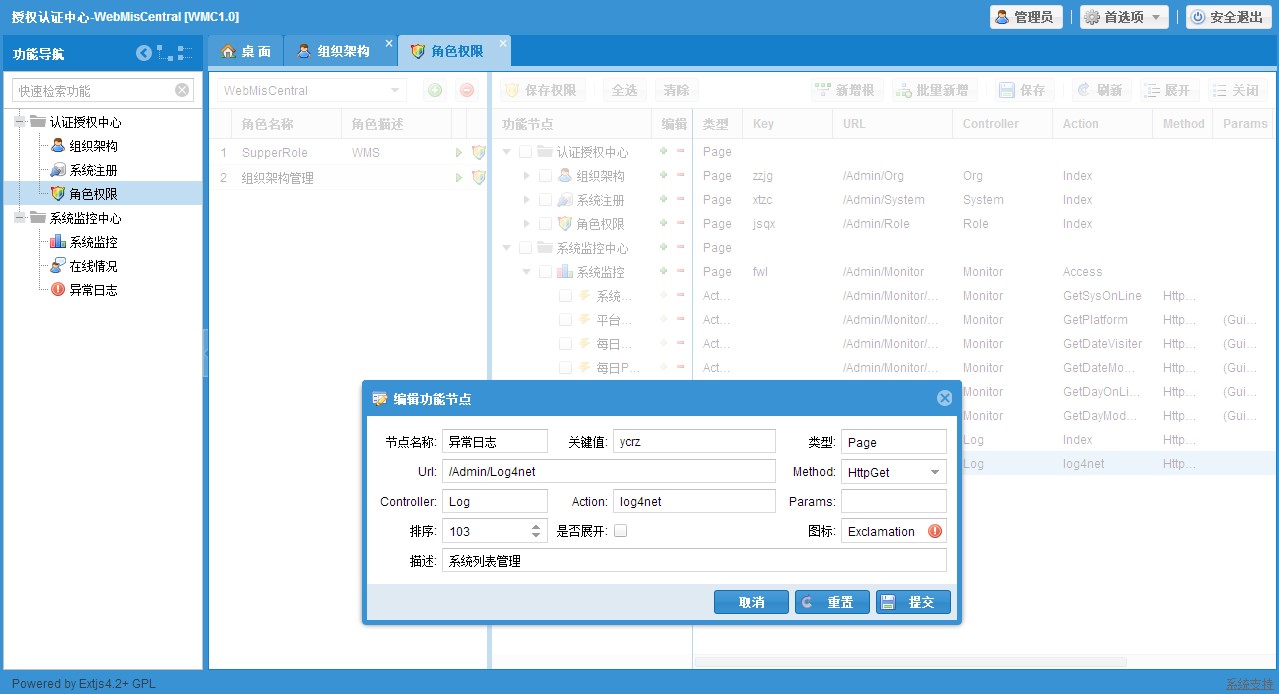Check the 系统监控 function node checkbox
Screen dimensions: 1279x694
pyautogui.click(x=545, y=272)
